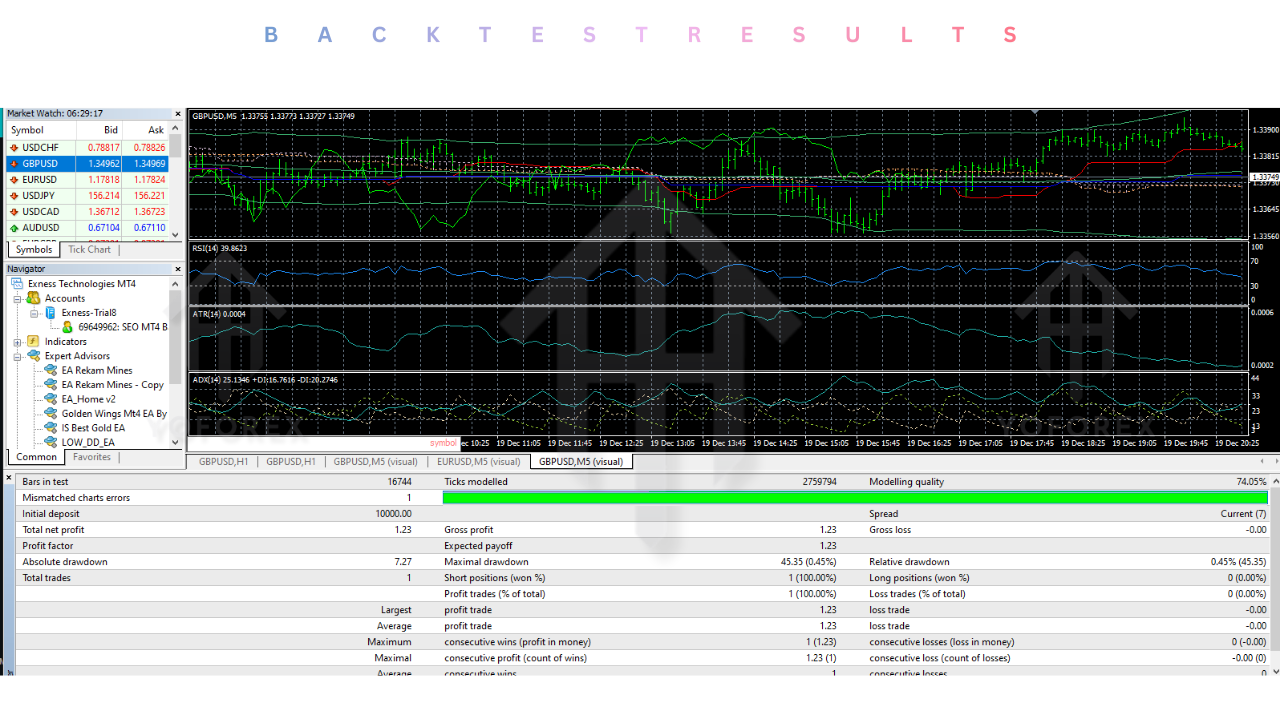The image size is (1280, 720).
Task: Click the Accounts group icon in Navigator
Action: tap(33, 299)
